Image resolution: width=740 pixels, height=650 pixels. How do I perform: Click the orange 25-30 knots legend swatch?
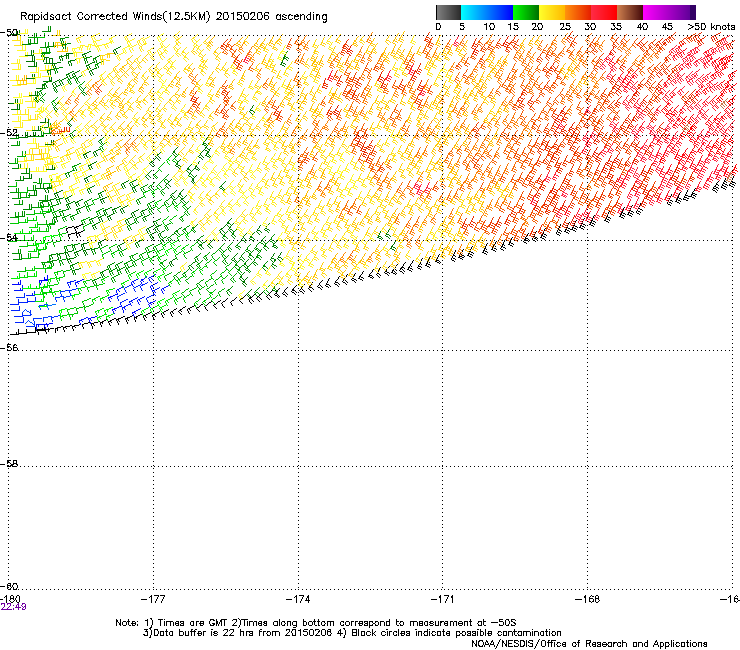click(578, 12)
